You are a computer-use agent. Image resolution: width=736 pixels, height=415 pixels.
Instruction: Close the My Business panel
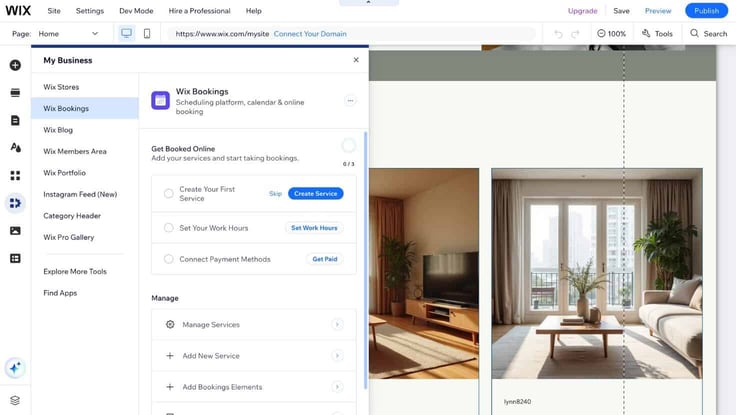click(356, 60)
